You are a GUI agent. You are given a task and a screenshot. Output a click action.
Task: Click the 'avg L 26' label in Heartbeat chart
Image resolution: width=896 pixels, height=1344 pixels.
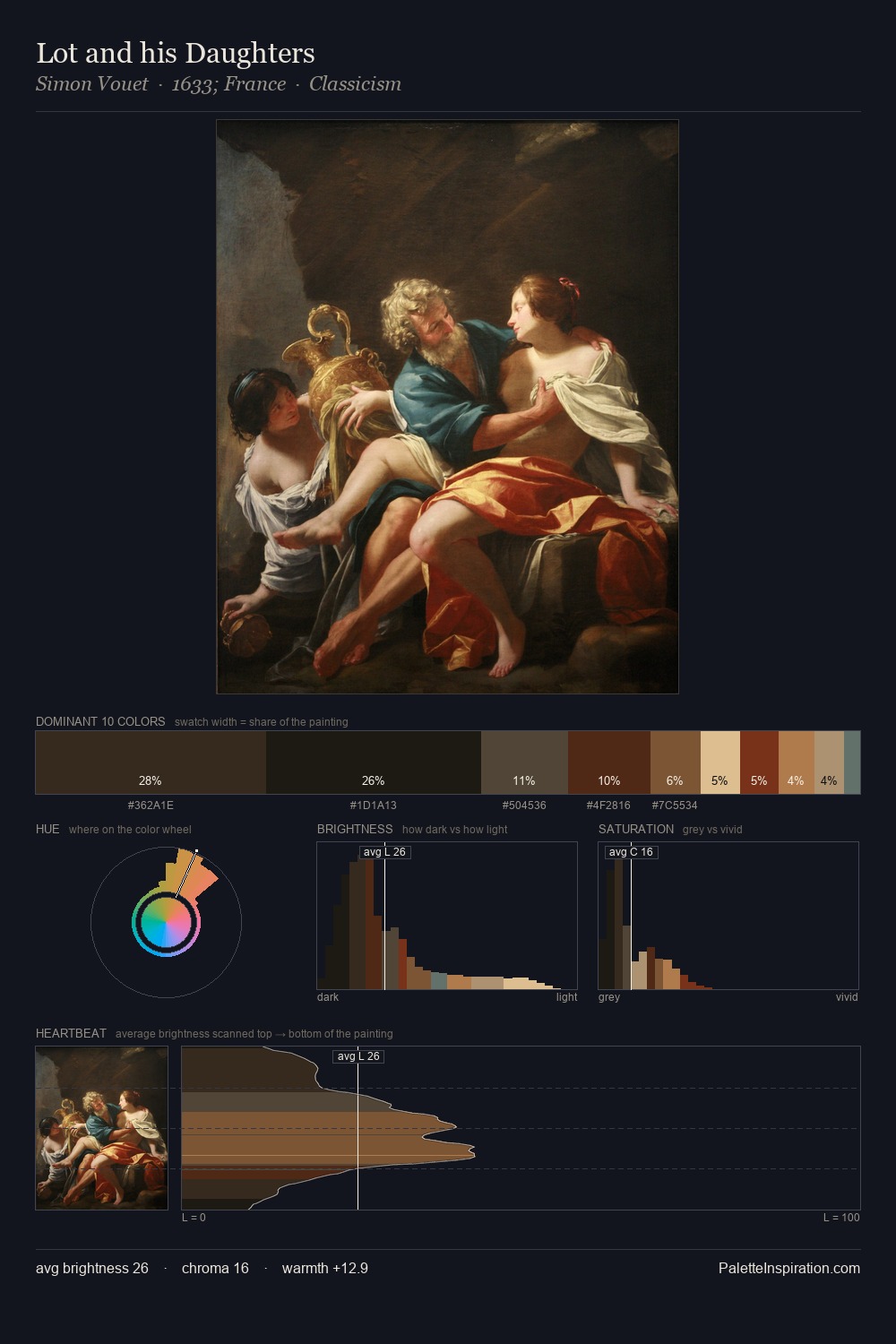pos(358,1056)
